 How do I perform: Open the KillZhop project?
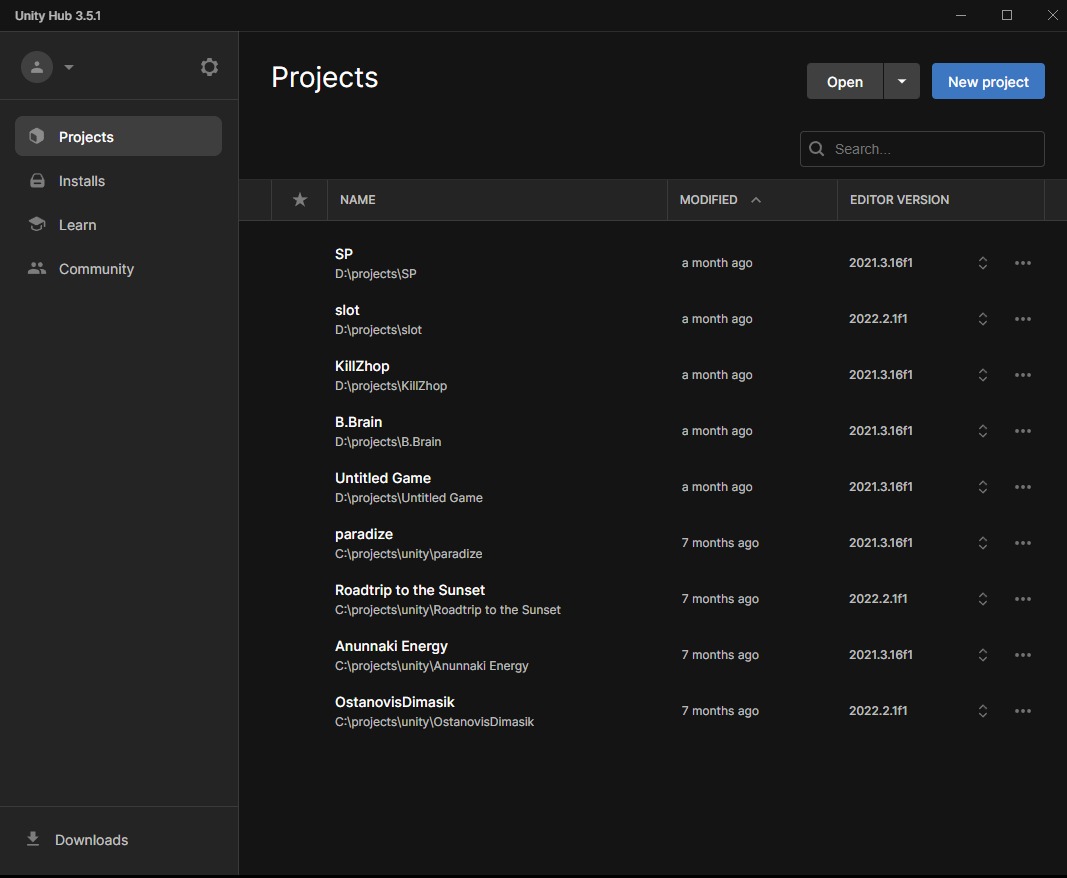[x=362, y=366]
